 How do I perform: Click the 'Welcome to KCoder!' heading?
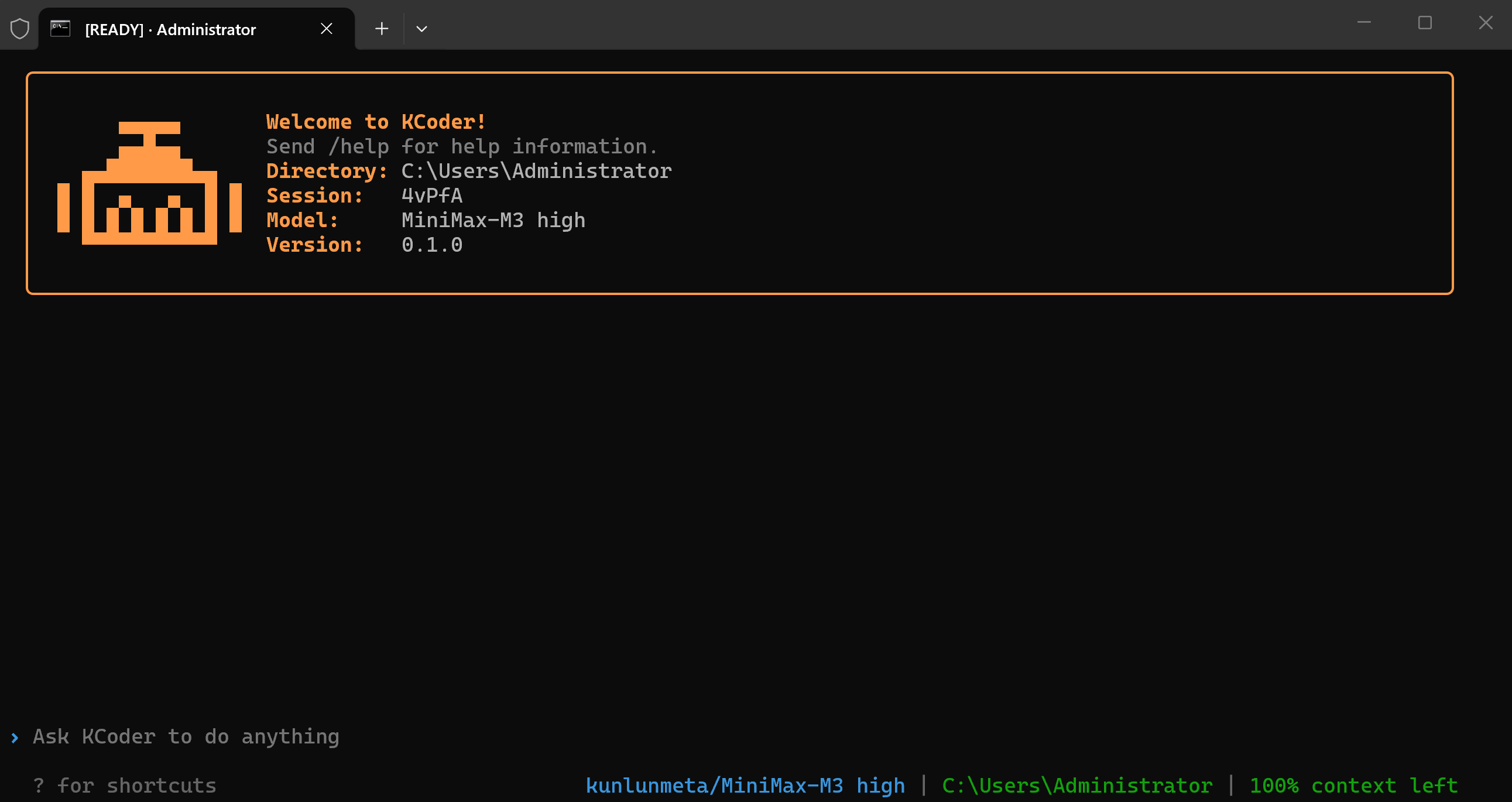point(376,122)
